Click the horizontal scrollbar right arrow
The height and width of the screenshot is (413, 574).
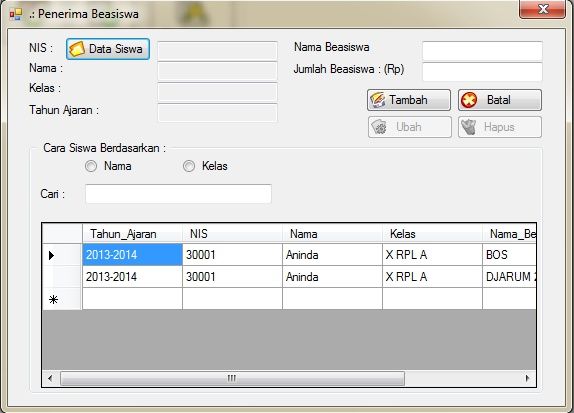point(528,378)
